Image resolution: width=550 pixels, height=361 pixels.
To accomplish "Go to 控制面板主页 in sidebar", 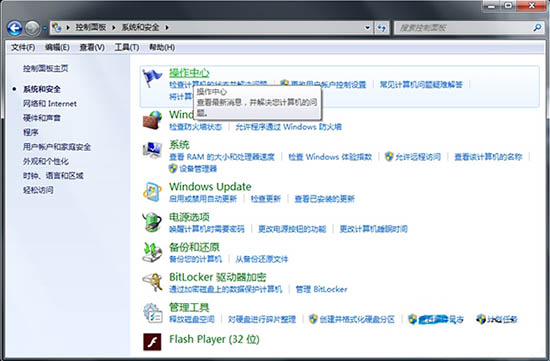I will [46, 68].
